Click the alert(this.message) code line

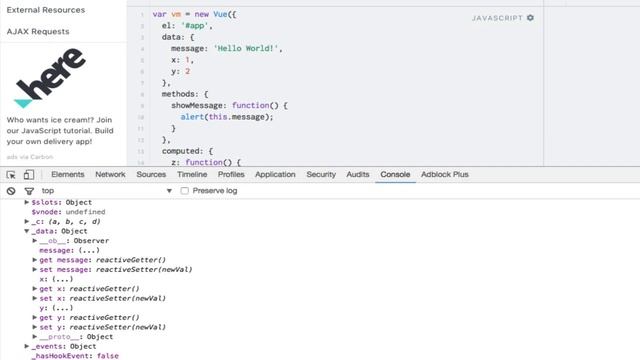(x=227, y=117)
